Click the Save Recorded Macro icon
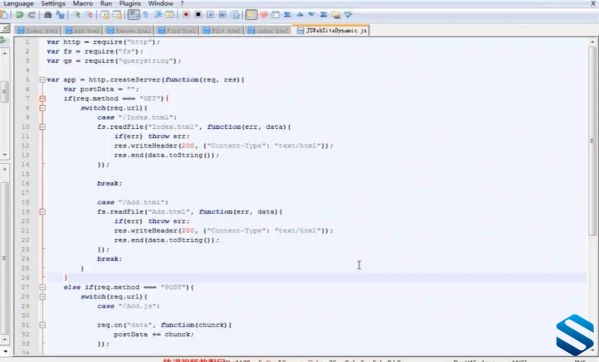This screenshot has height=362, width=599. (x=235, y=15)
